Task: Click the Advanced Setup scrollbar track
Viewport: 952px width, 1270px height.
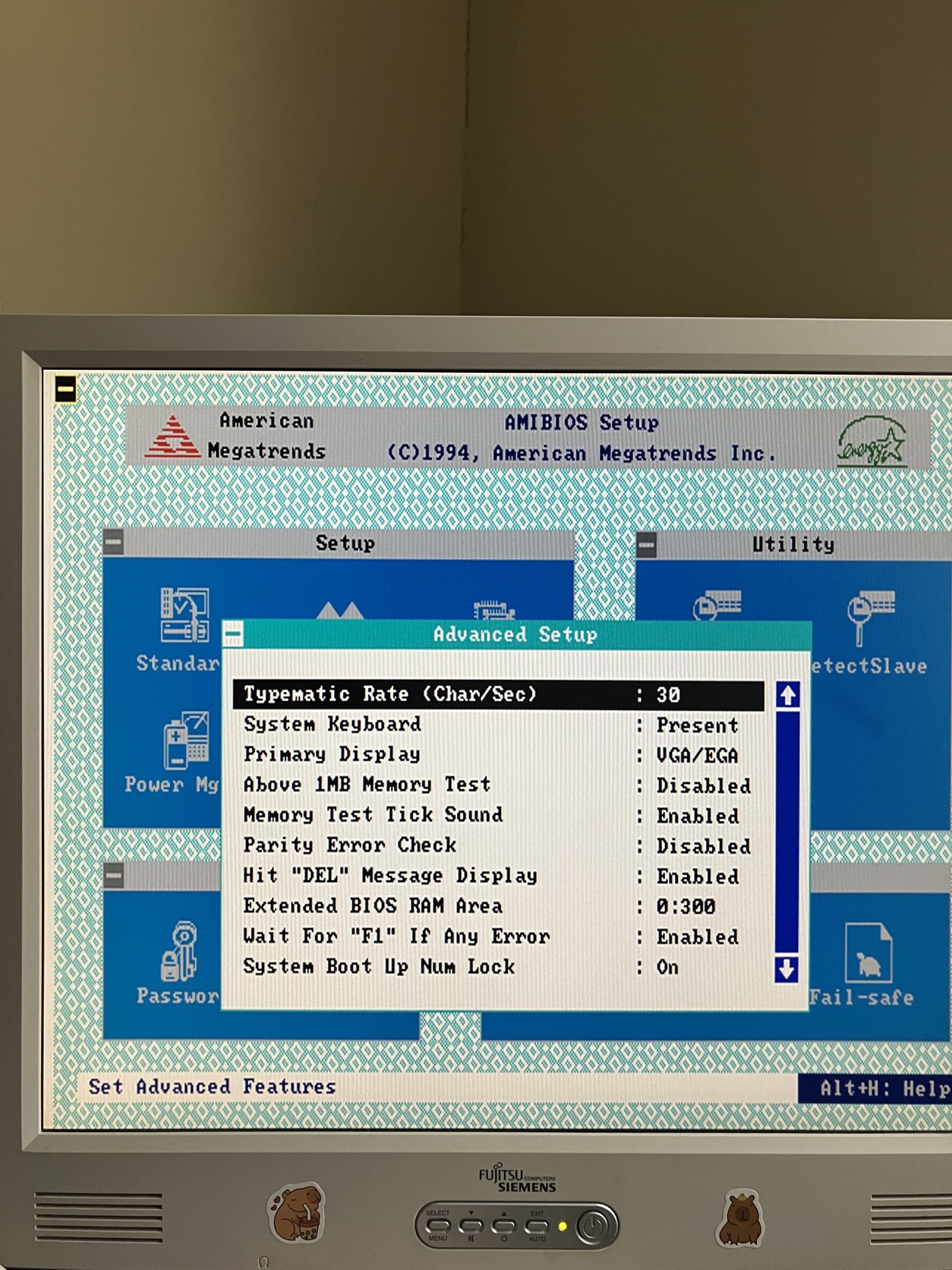Action: [x=787, y=831]
